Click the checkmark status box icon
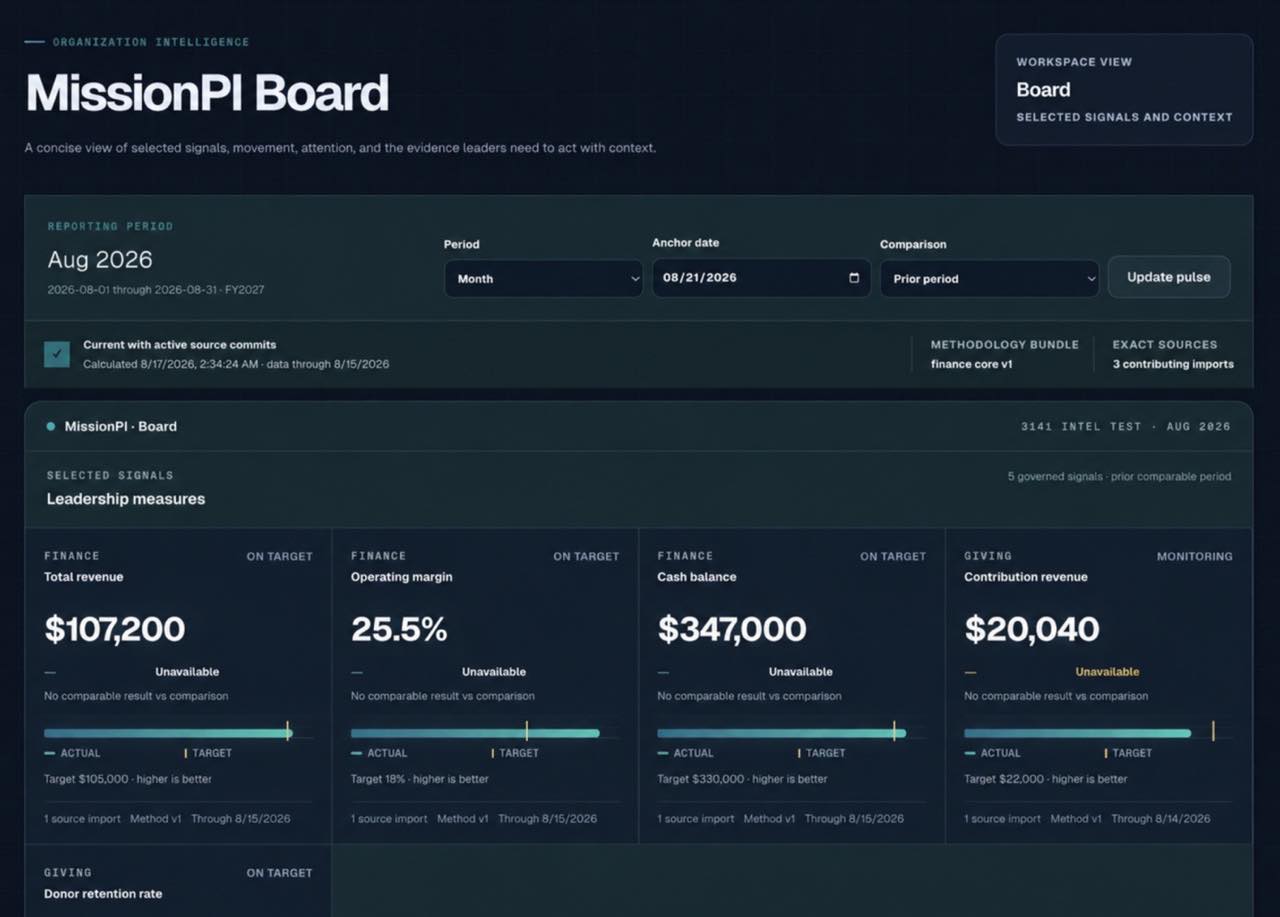Image resolution: width=1280 pixels, height=917 pixels. click(57, 354)
